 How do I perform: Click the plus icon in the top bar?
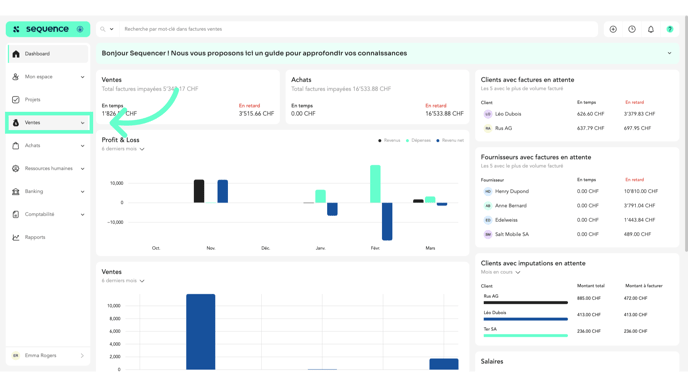coord(613,29)
